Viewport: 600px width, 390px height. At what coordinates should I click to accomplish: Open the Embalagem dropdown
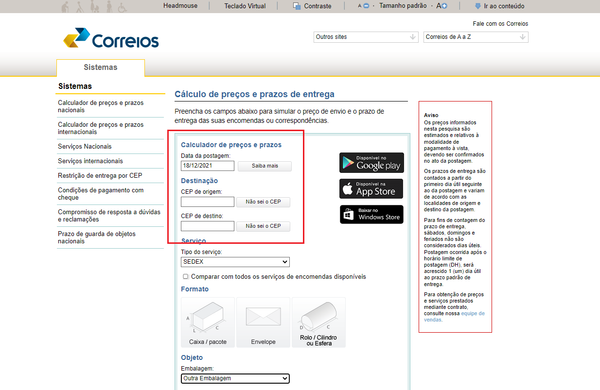tap(235, 379)
